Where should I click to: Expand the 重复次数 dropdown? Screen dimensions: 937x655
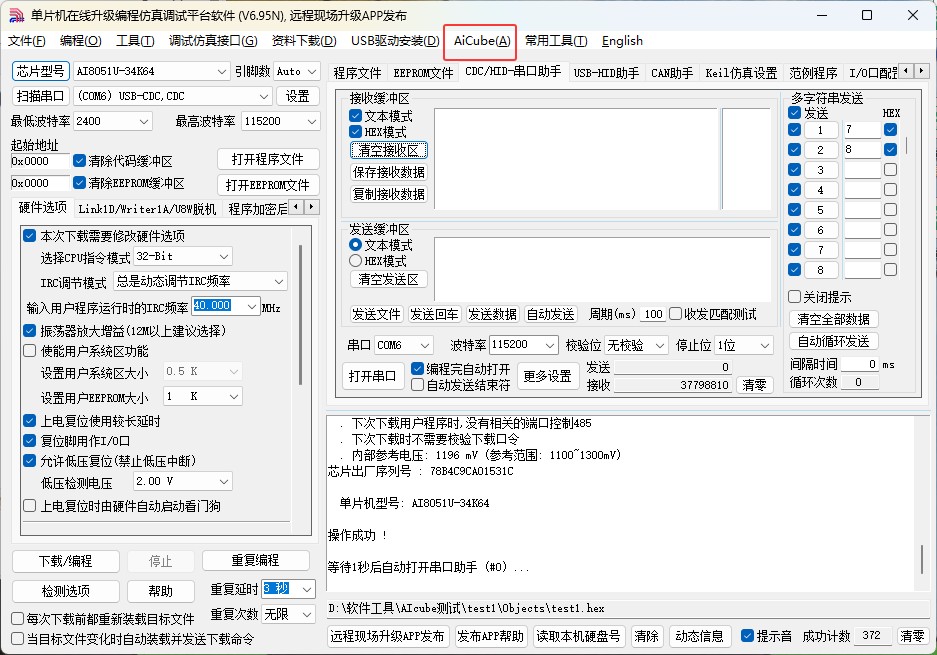click(306, 614)
